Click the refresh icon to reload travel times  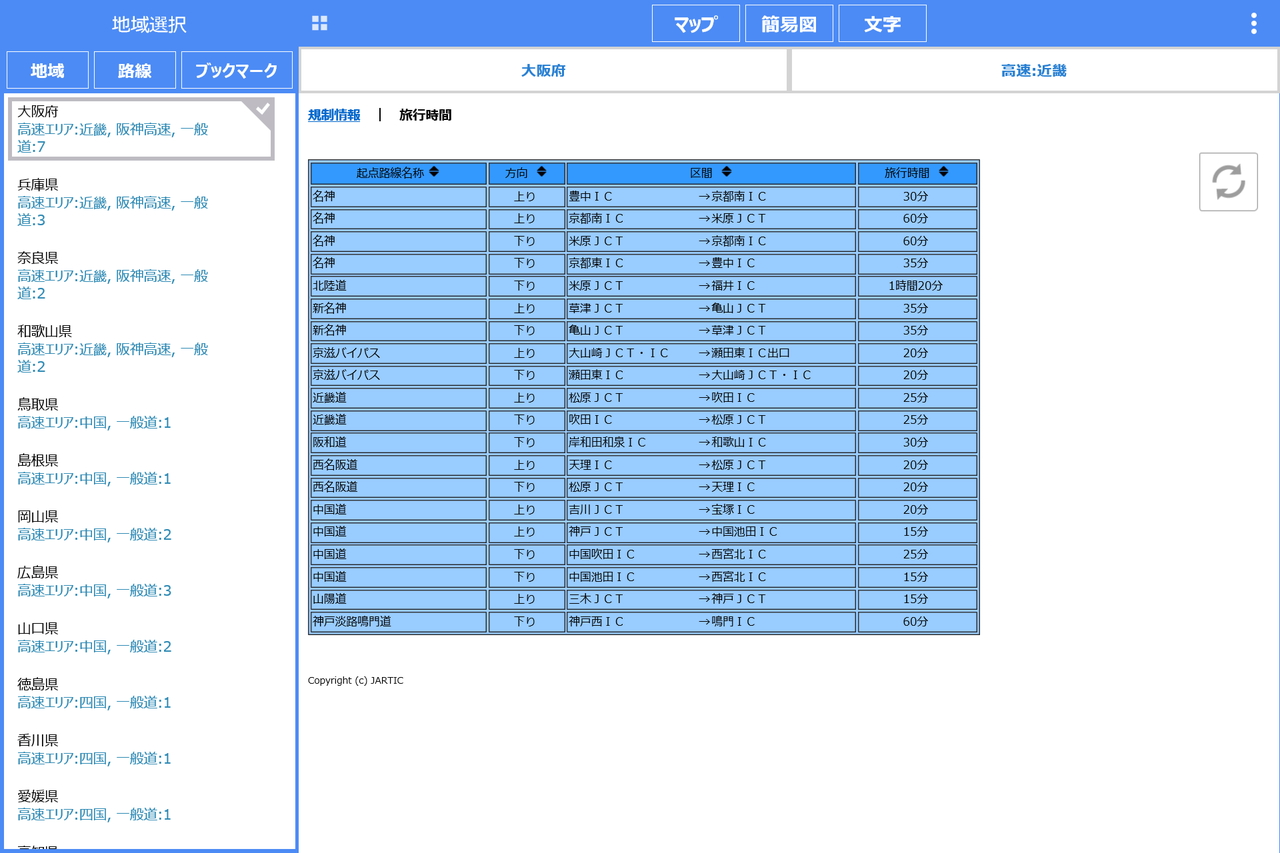pyautogui.click(x=1228, y=181)
